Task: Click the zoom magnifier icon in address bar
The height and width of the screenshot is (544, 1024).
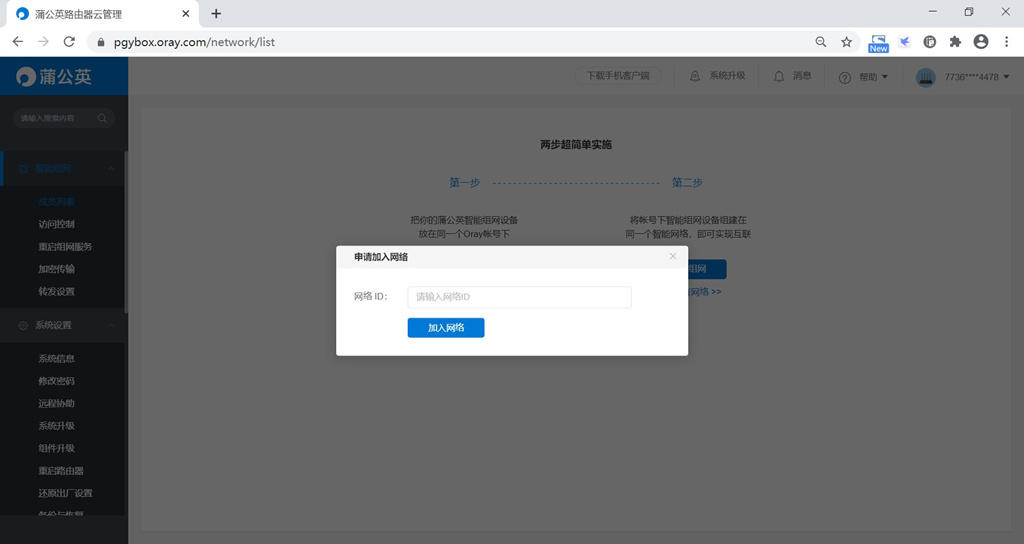Action: pyautogui.click(x=821, y=42)
